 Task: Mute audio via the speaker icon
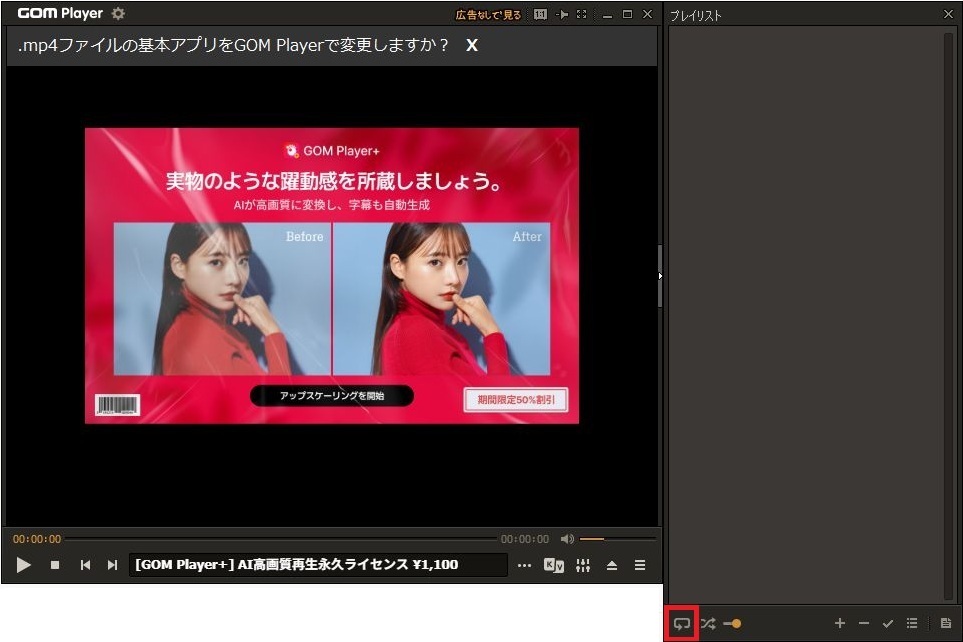pyautogui.click(x=567, y=539)
